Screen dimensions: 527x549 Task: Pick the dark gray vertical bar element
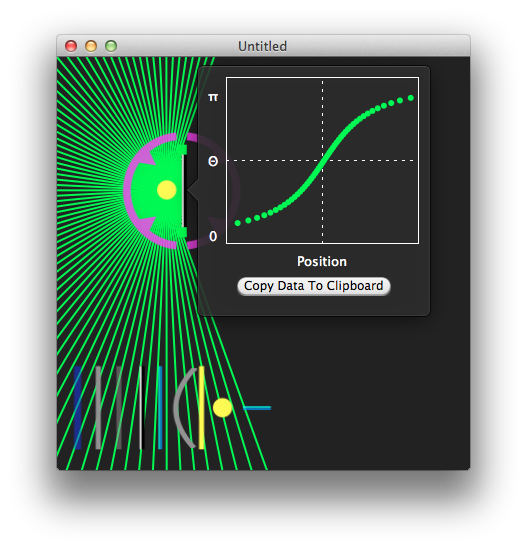119,408
